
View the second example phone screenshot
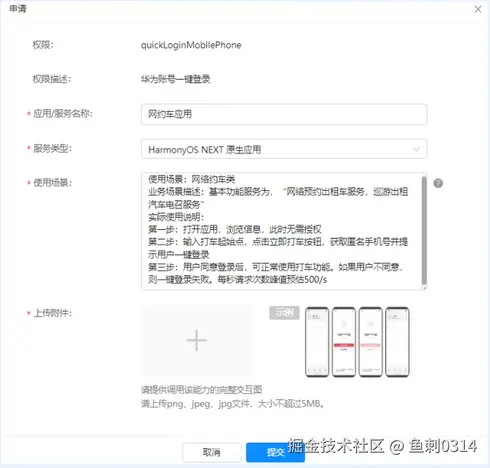[x=344, y=342]
